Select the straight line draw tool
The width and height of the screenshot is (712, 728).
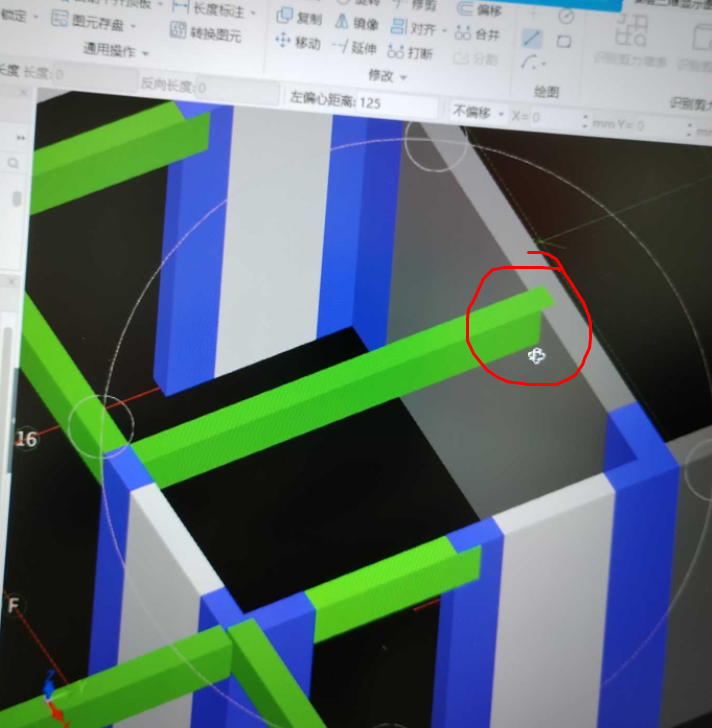531,39
